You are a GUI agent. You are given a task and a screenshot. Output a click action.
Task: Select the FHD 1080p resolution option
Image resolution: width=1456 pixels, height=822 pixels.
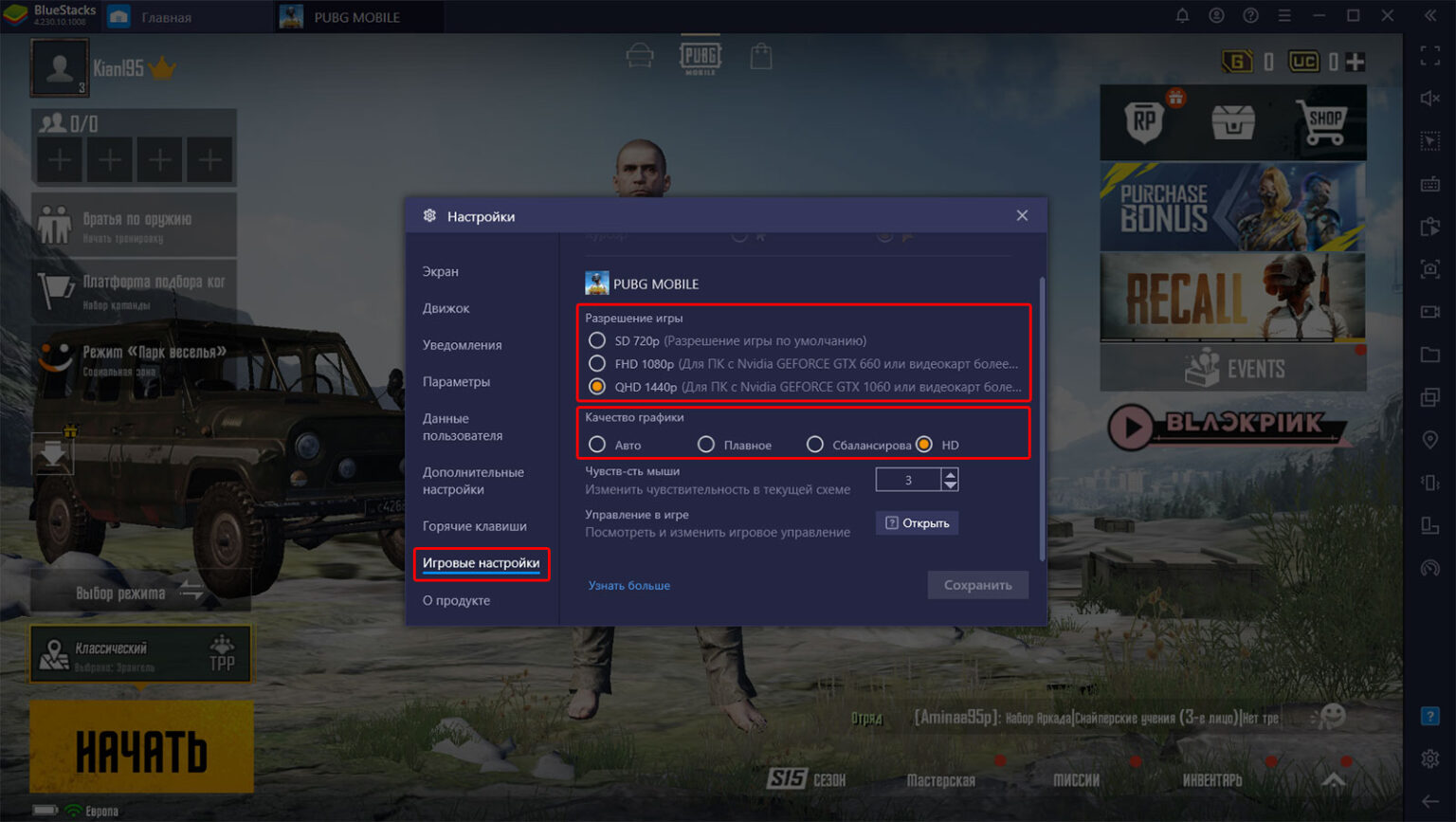pos(597,363)
